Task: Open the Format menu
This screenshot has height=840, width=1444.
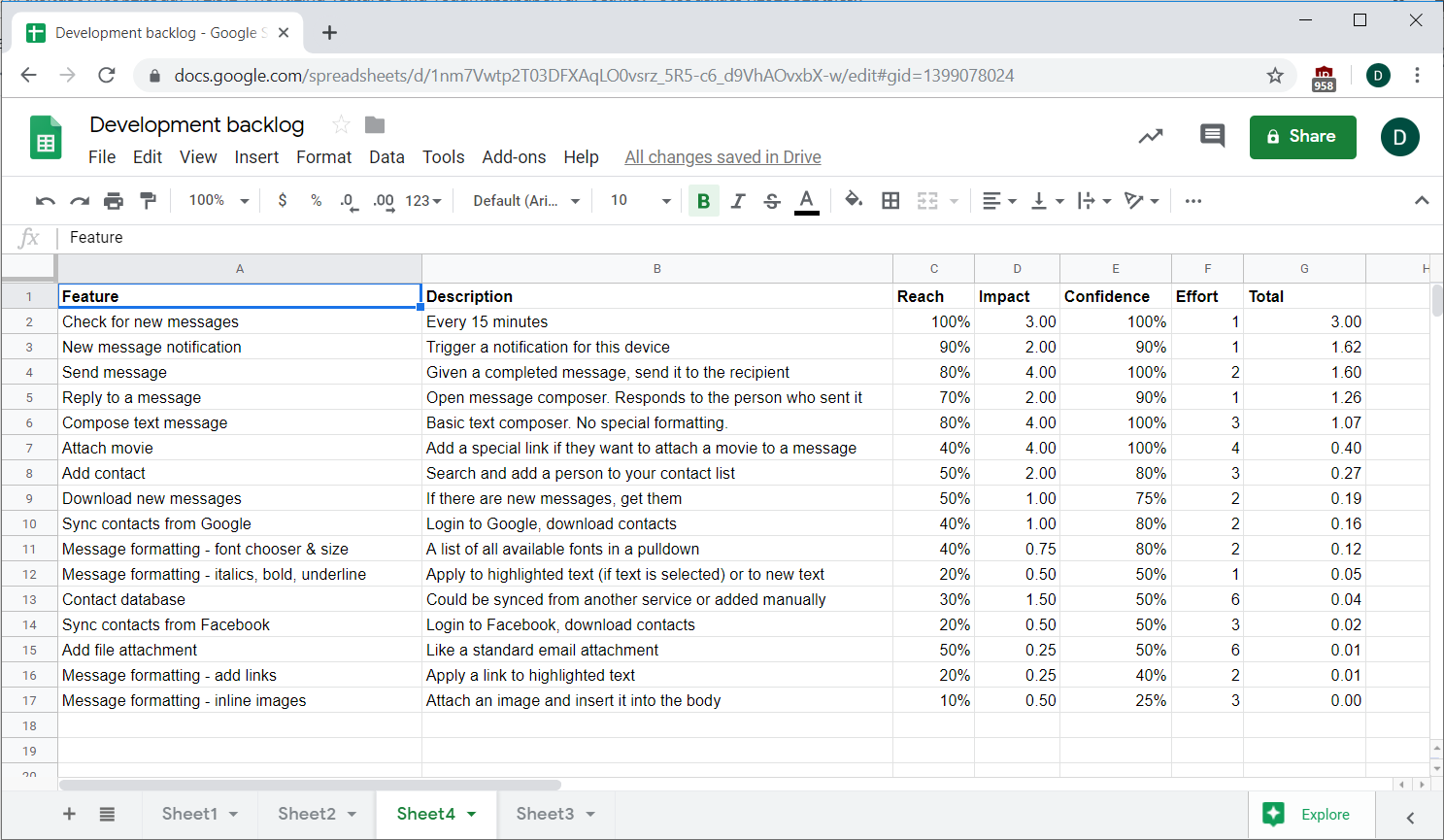Action: (323, 157)
